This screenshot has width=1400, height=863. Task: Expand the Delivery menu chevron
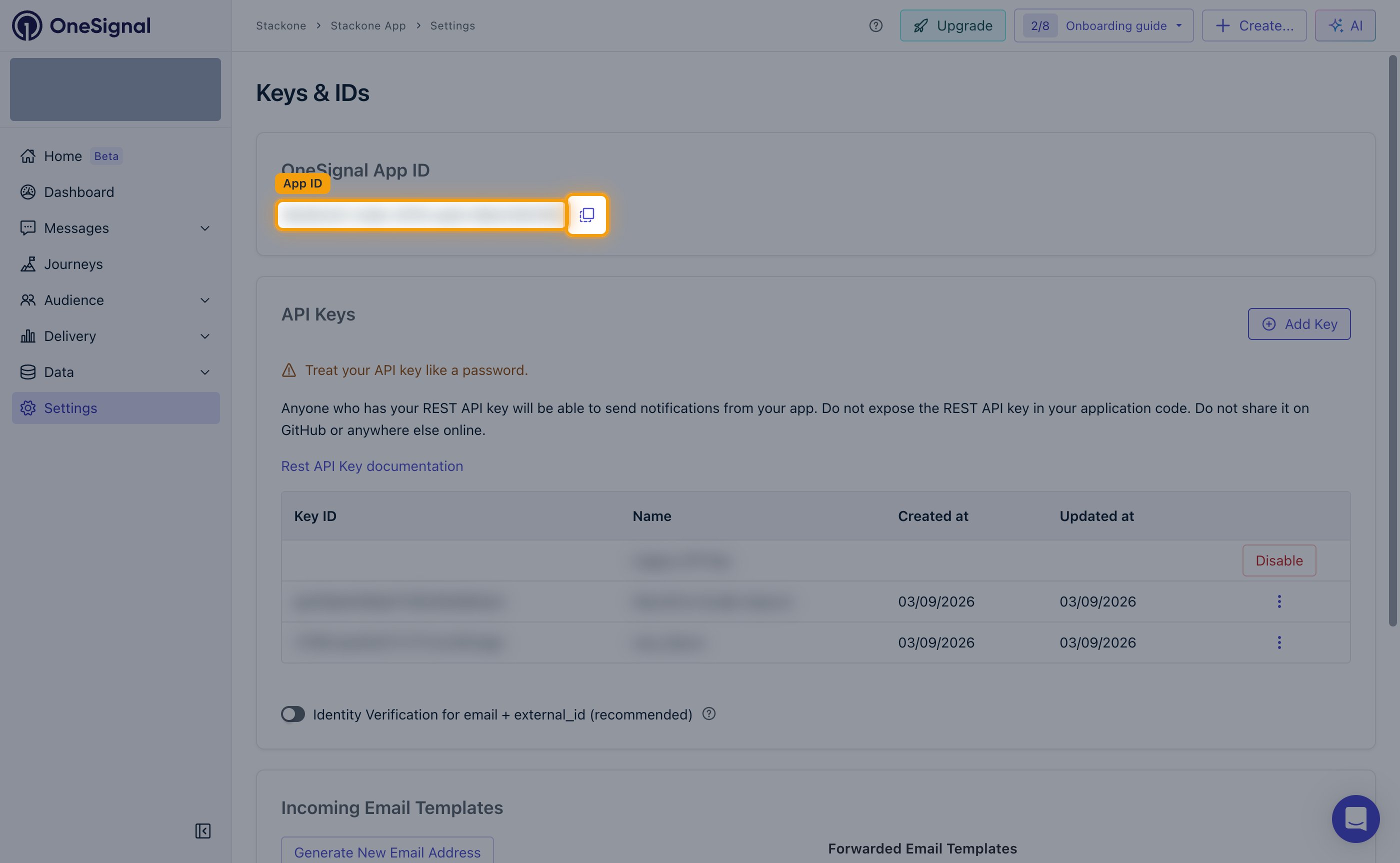[205, 336]
